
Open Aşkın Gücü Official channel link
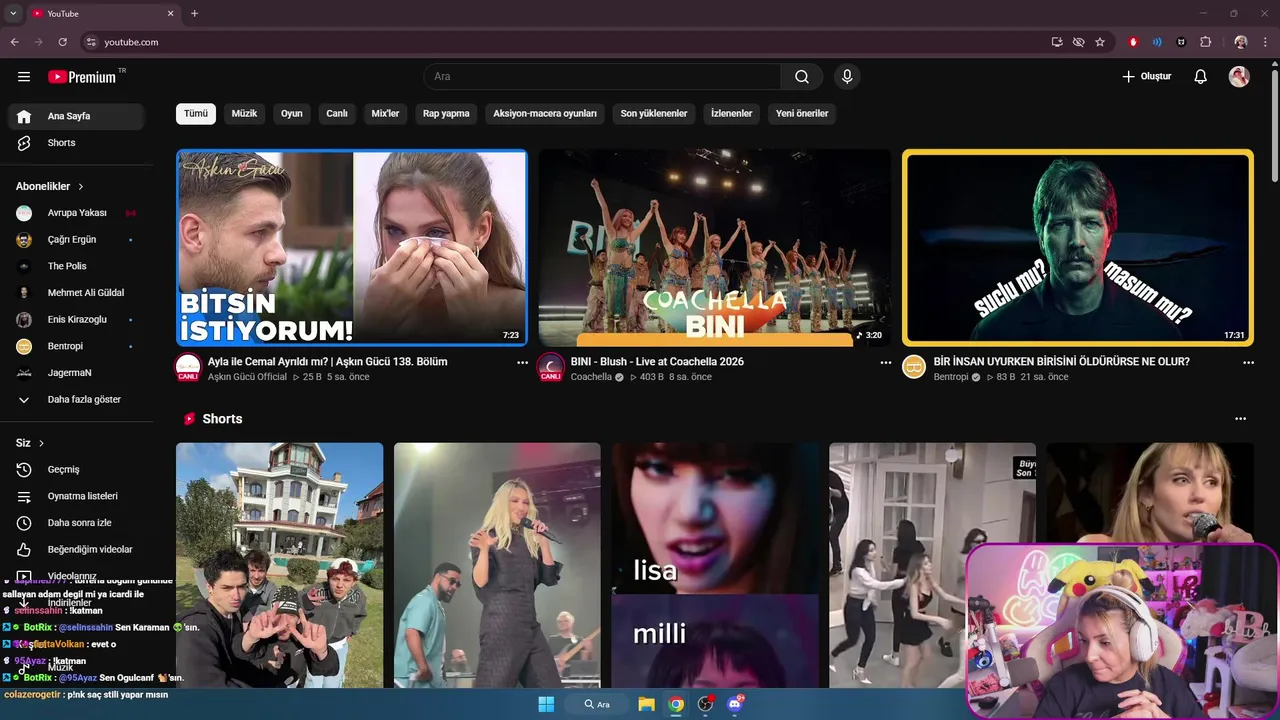pyautogui.click(x=247, y=377)
